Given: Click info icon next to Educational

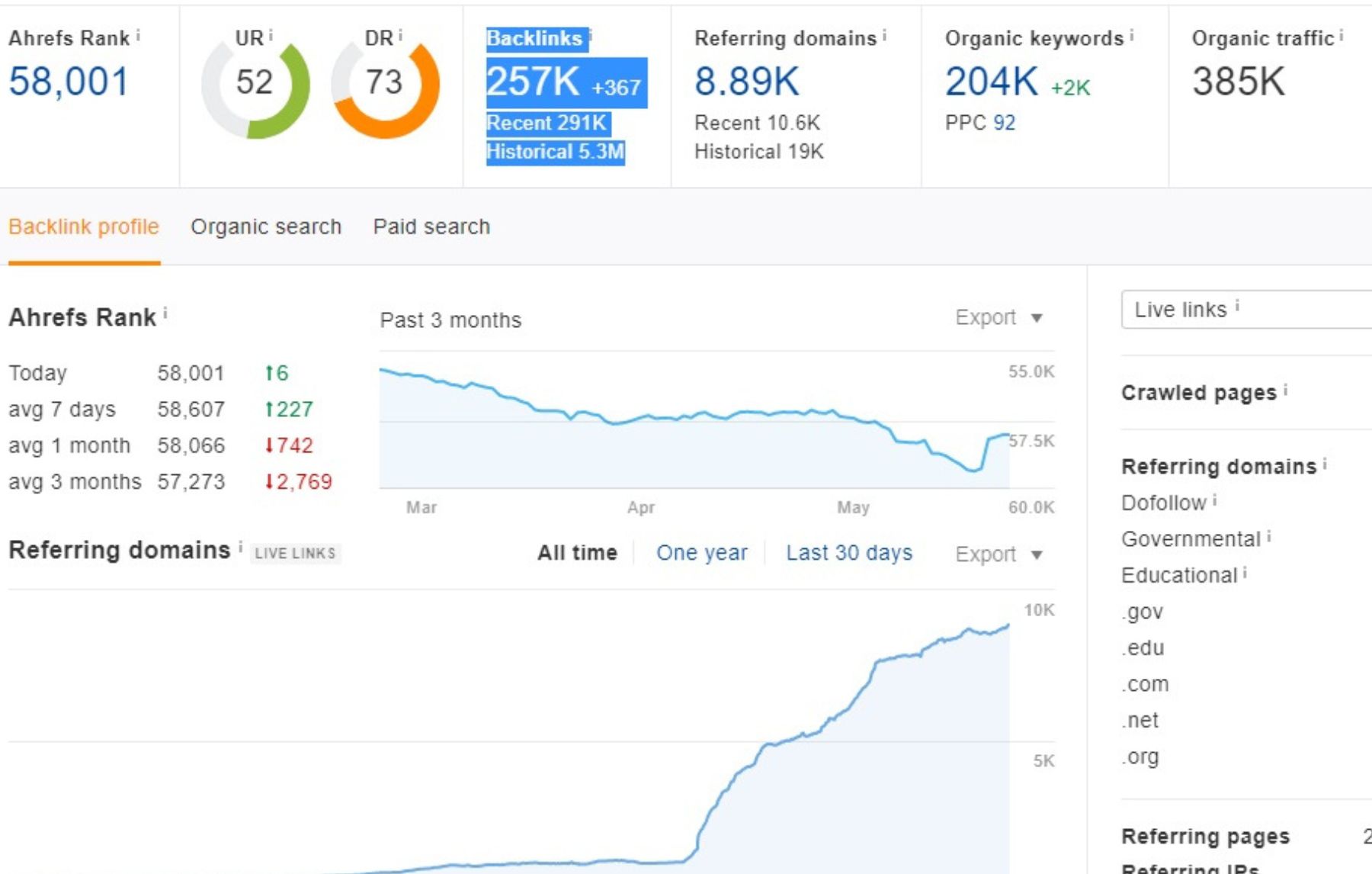Looking at the screenshot, I should pyautogui.click(x=1245, y=572).
